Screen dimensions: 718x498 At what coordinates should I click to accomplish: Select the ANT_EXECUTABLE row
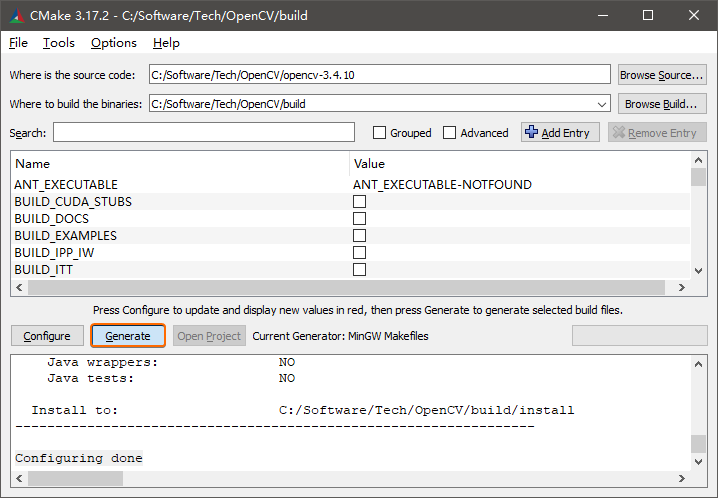[350, 184]
